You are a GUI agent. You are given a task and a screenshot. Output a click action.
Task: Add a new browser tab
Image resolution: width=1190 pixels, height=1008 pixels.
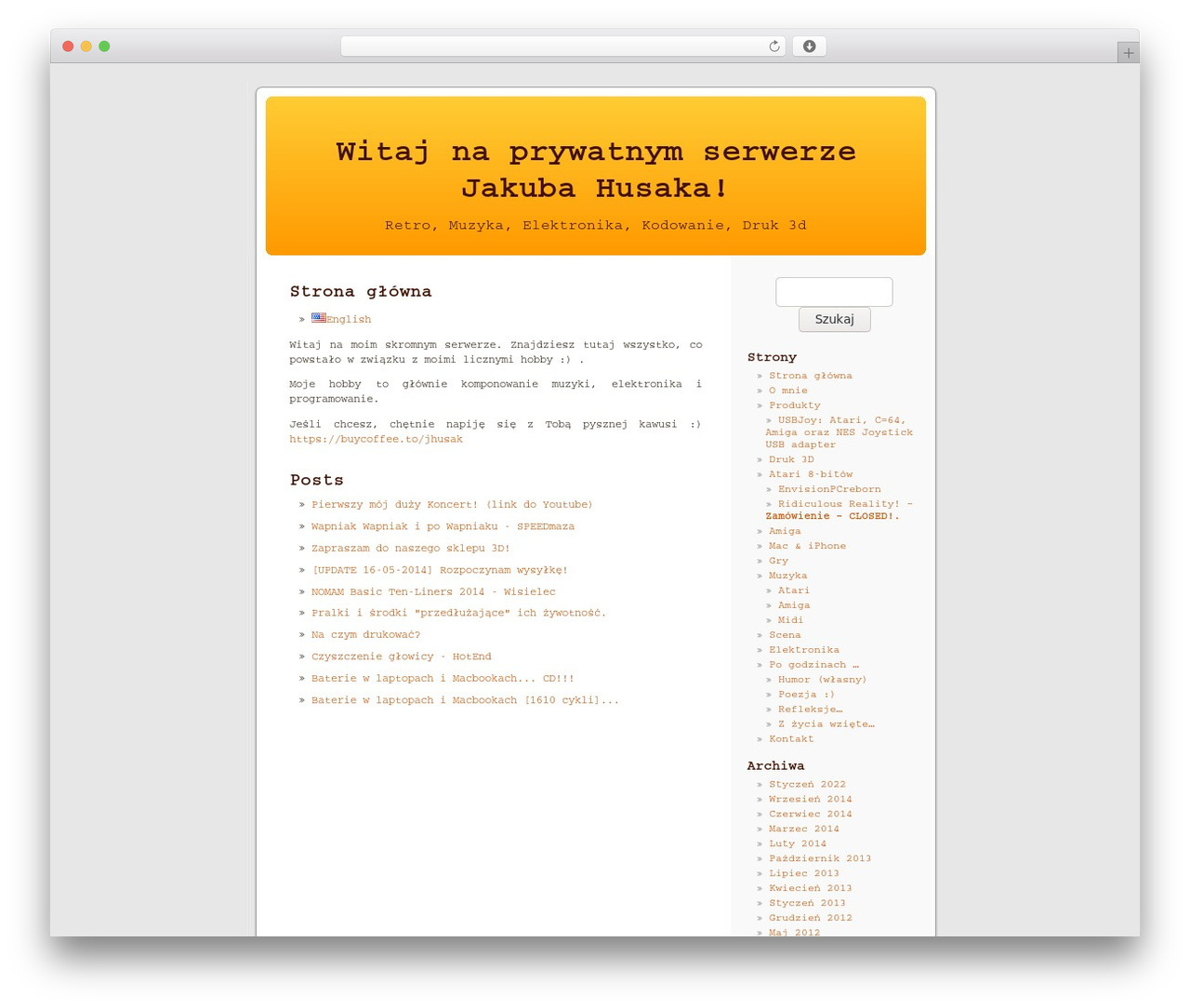pyautogui.click(x=1128, y=53)
